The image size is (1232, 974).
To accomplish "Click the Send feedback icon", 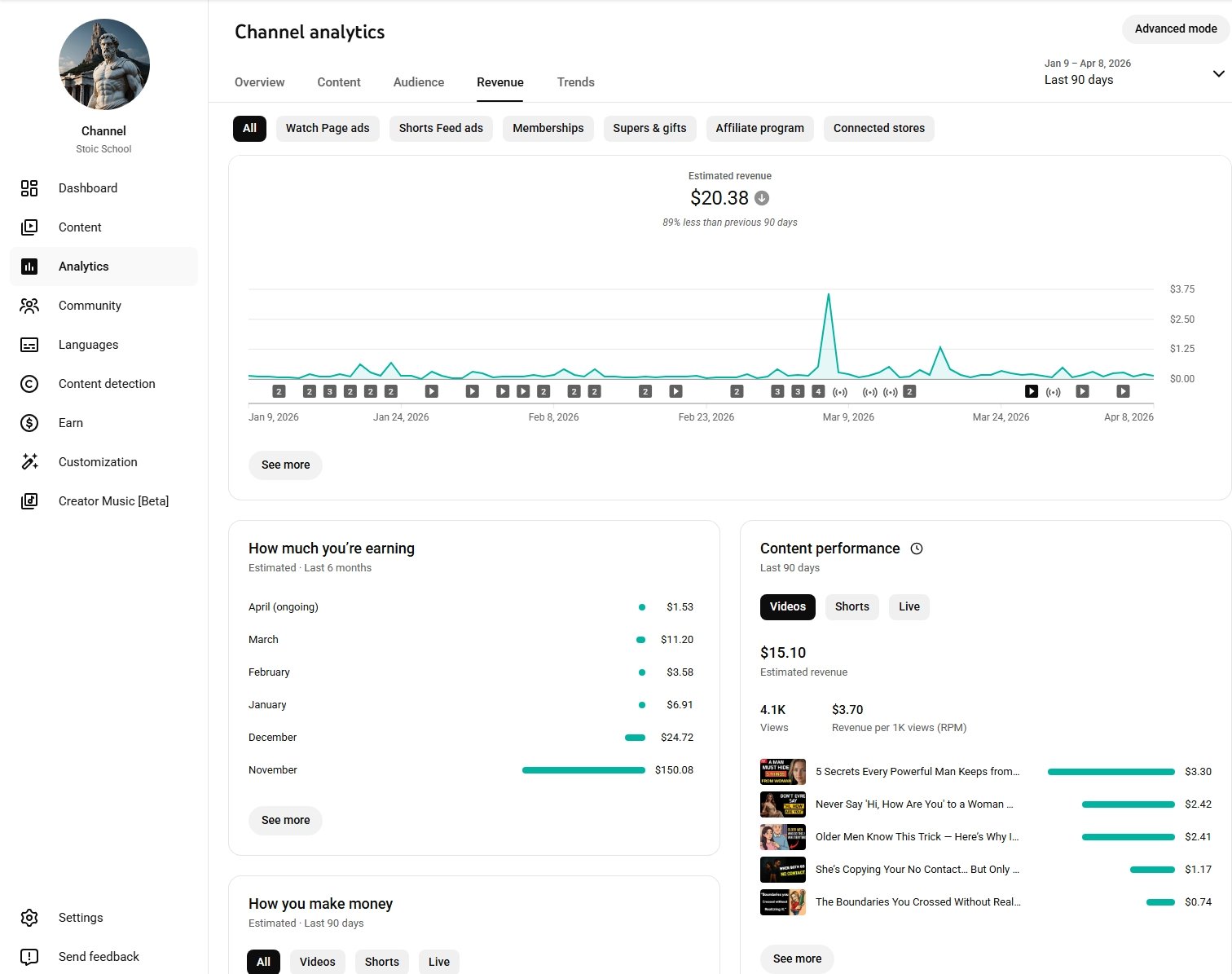I will 29,957.
